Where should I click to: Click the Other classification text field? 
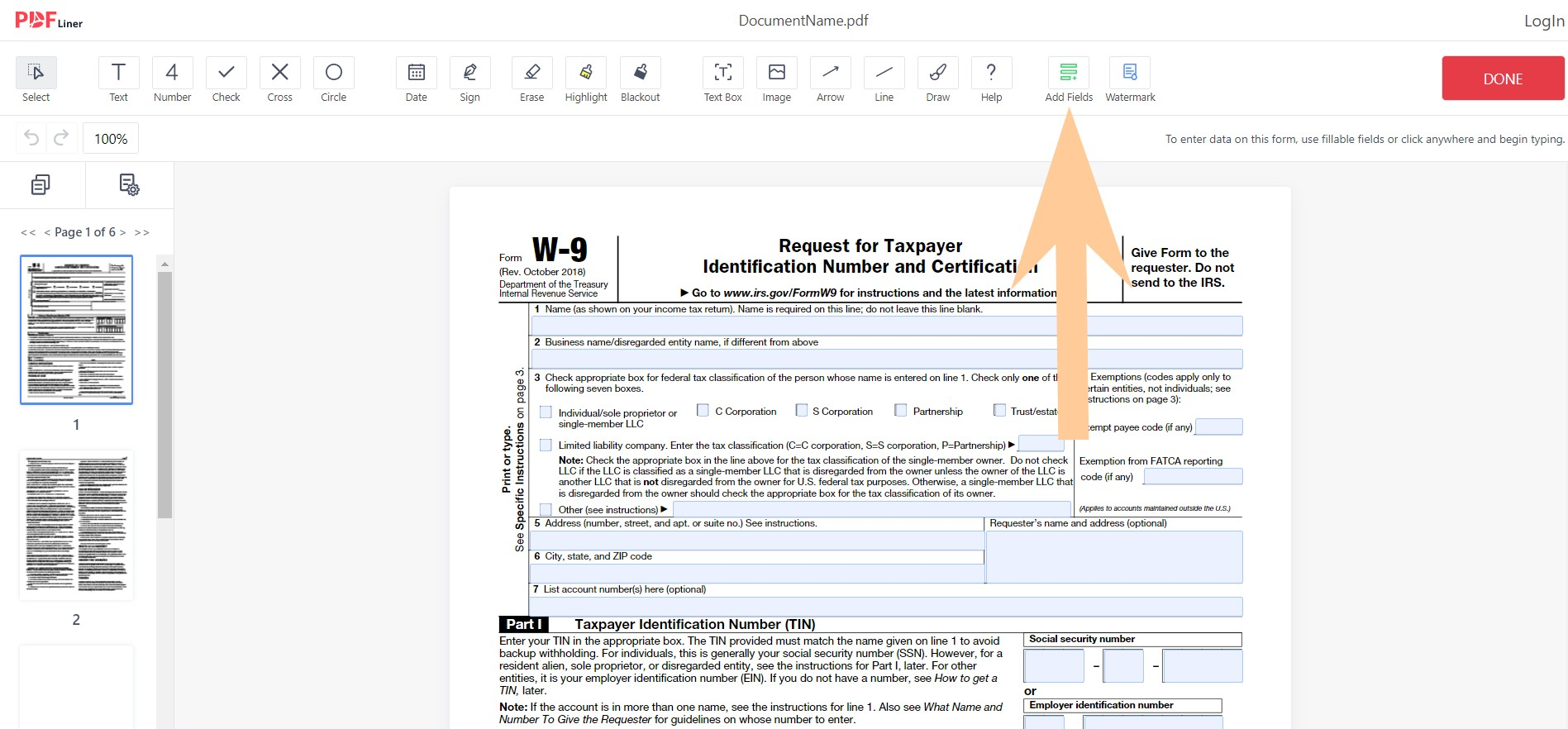tap(872, 509)
